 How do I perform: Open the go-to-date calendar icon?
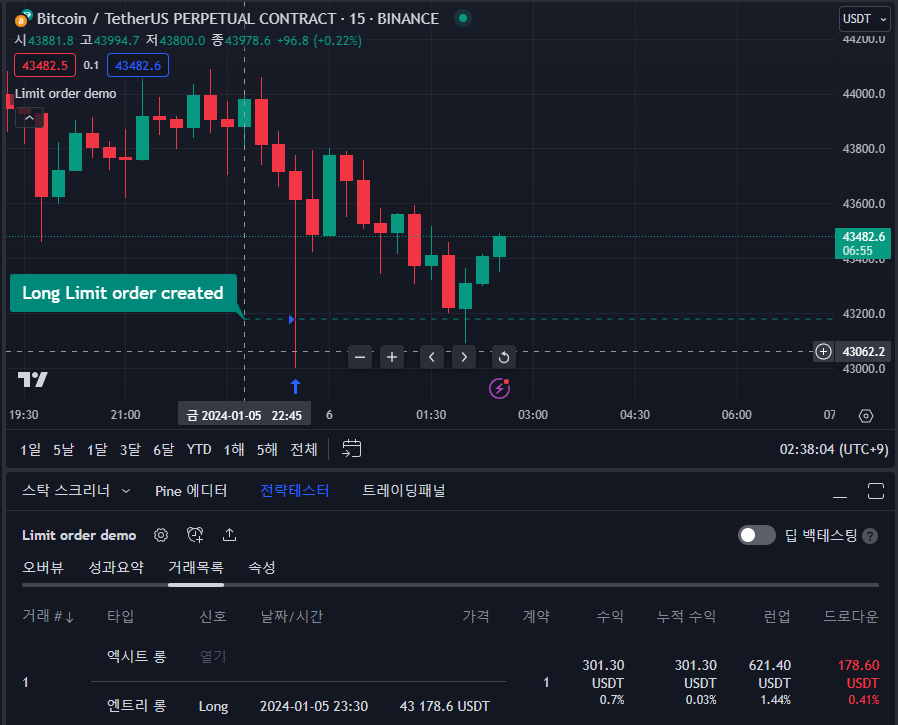pyautogui.click(x=352, y=448)
